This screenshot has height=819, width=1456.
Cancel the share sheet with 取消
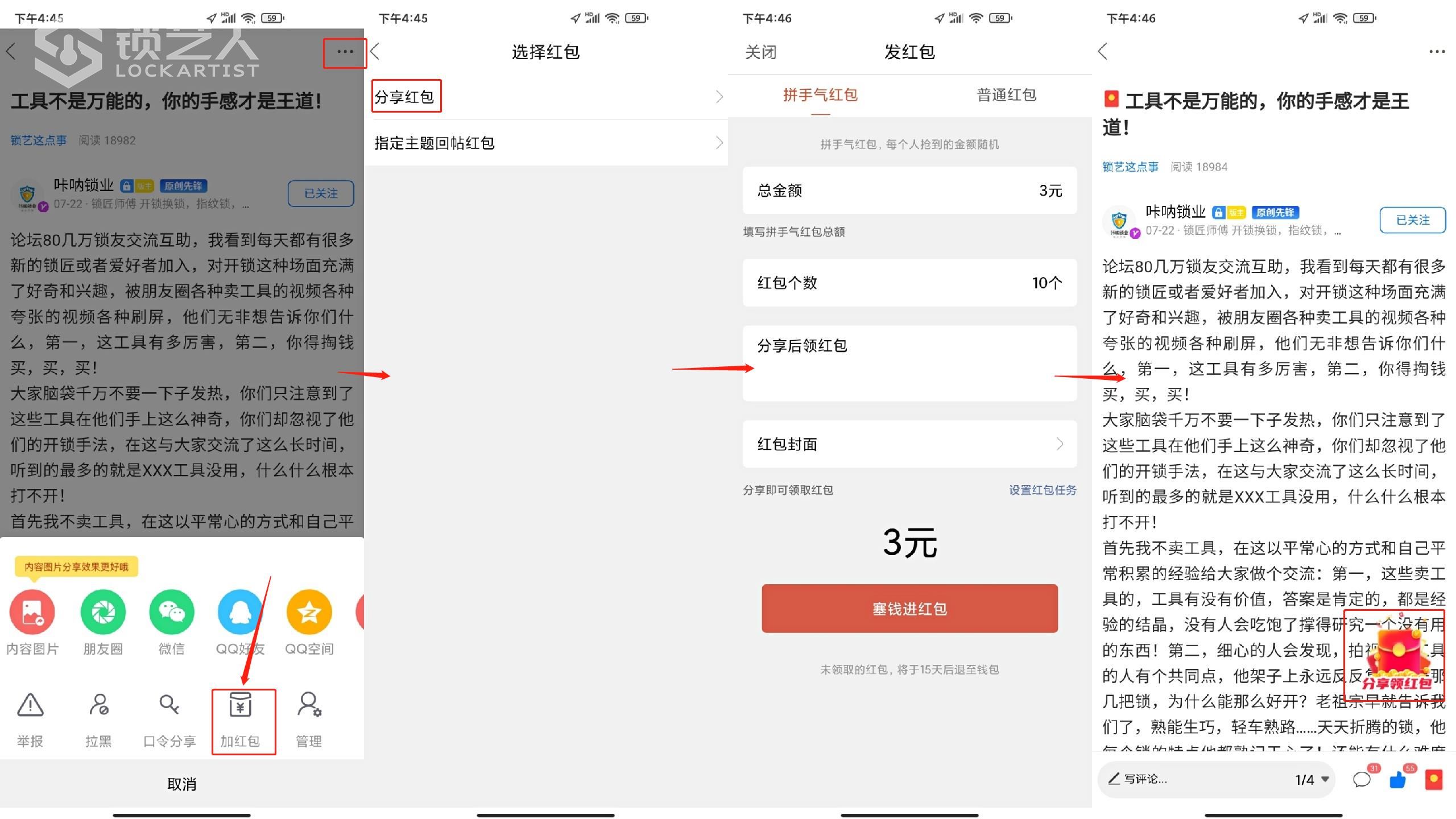click(182, 784)
